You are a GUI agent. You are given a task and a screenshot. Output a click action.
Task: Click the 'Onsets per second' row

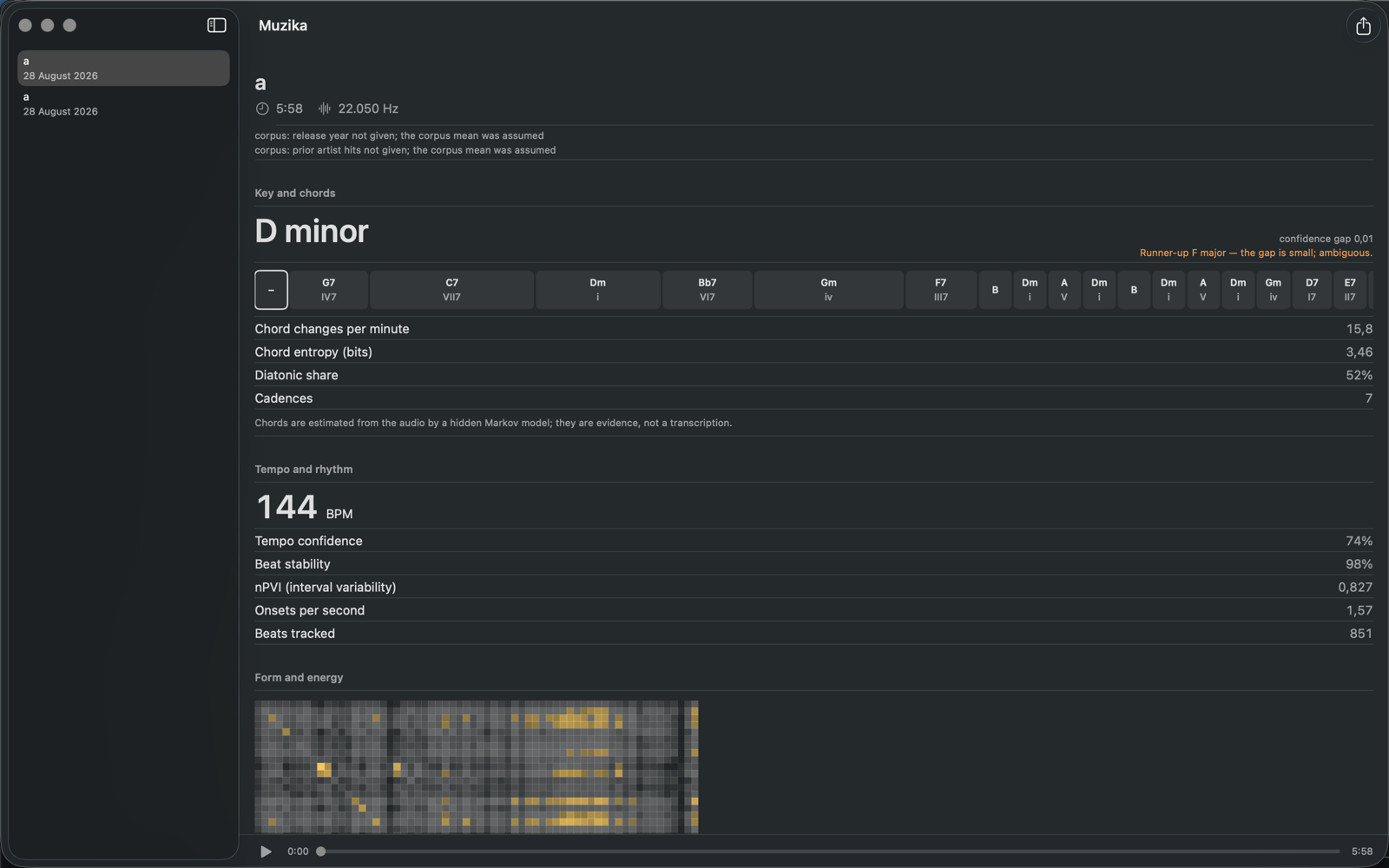[x=813, y=610]
